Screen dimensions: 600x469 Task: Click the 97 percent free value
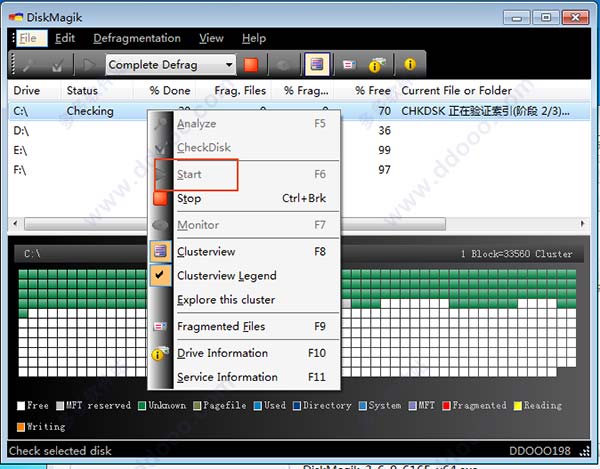click(x=385, y=170)
